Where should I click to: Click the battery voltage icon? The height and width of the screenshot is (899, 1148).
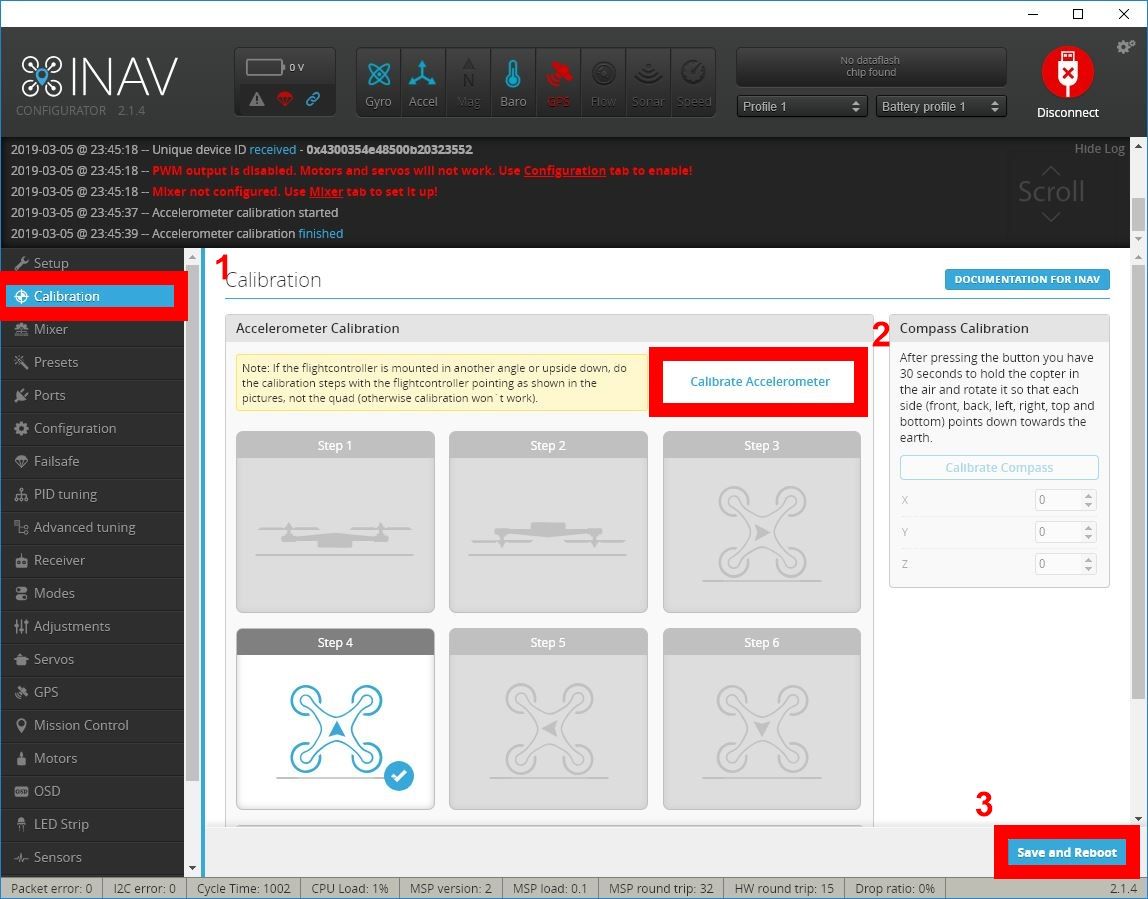[265, 67]
